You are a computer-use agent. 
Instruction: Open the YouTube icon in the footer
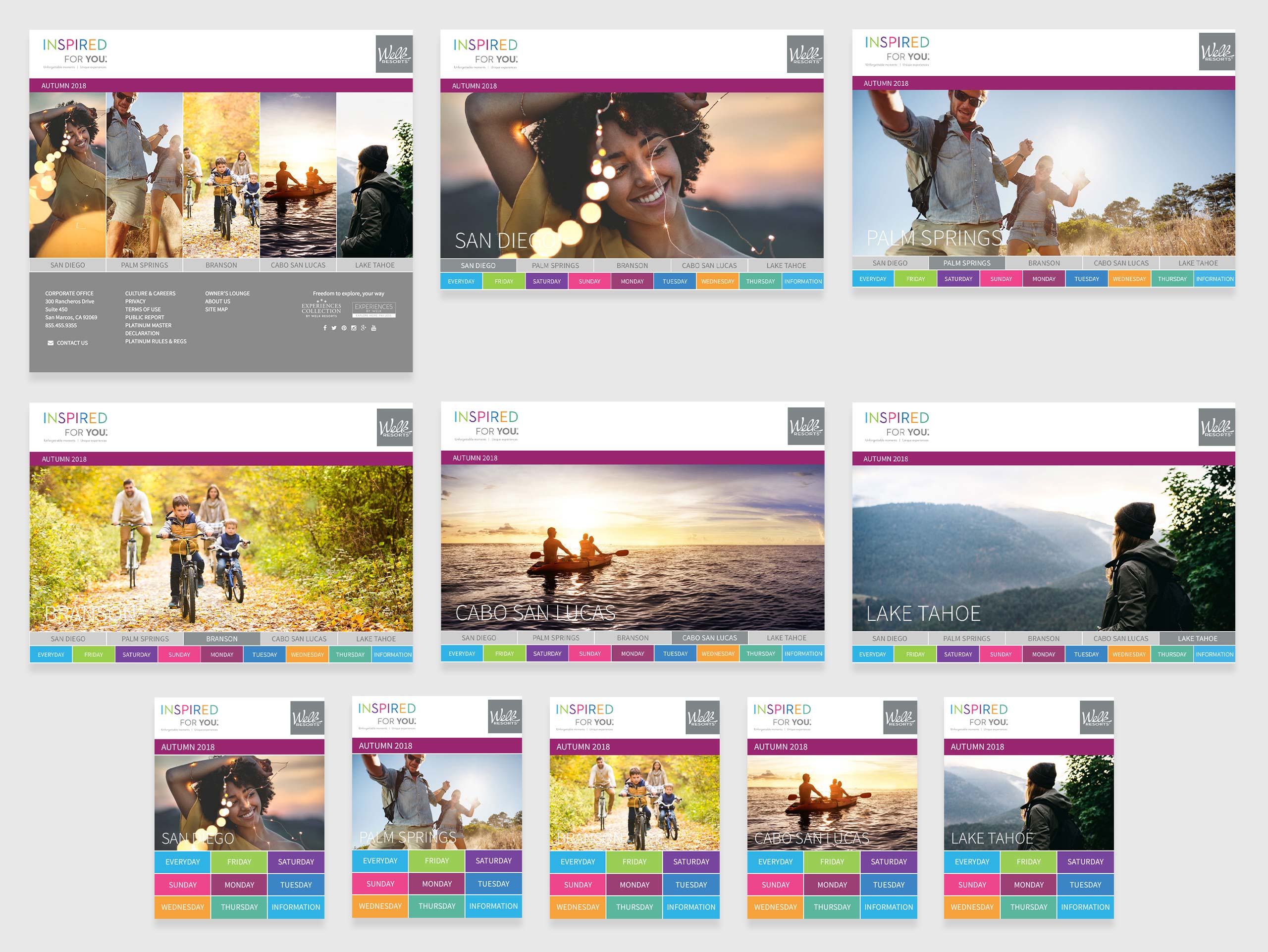tap(374, 328)
